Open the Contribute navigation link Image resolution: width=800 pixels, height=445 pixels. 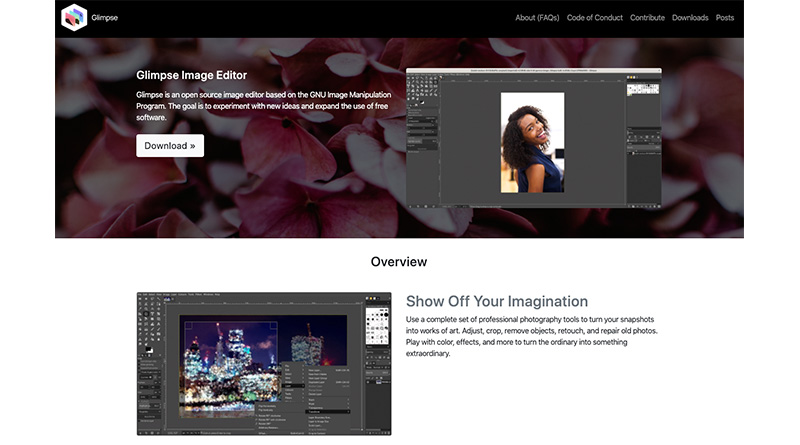pyautogui.click(x=647, y=18)
